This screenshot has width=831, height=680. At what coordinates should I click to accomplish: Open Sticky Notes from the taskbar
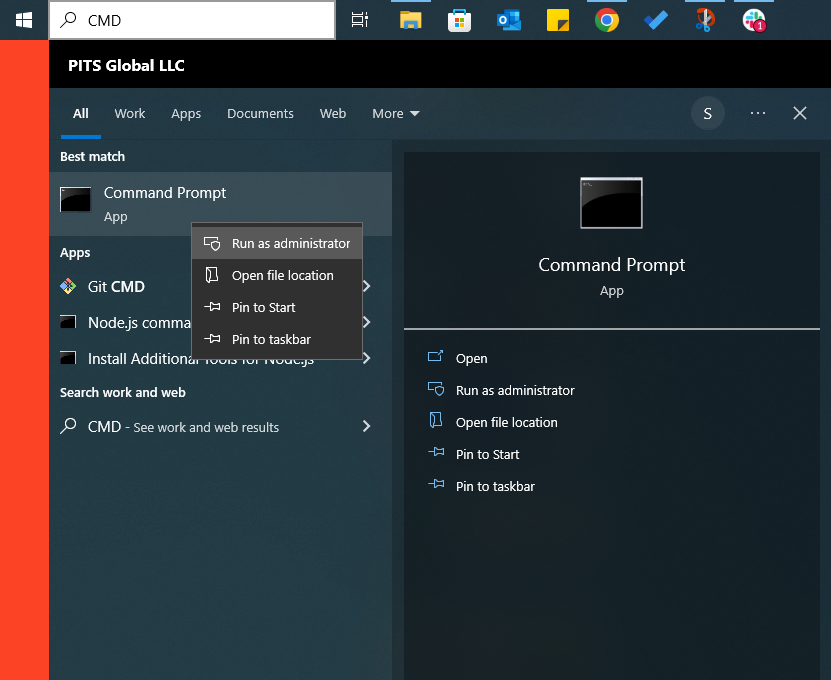point(558,20)
